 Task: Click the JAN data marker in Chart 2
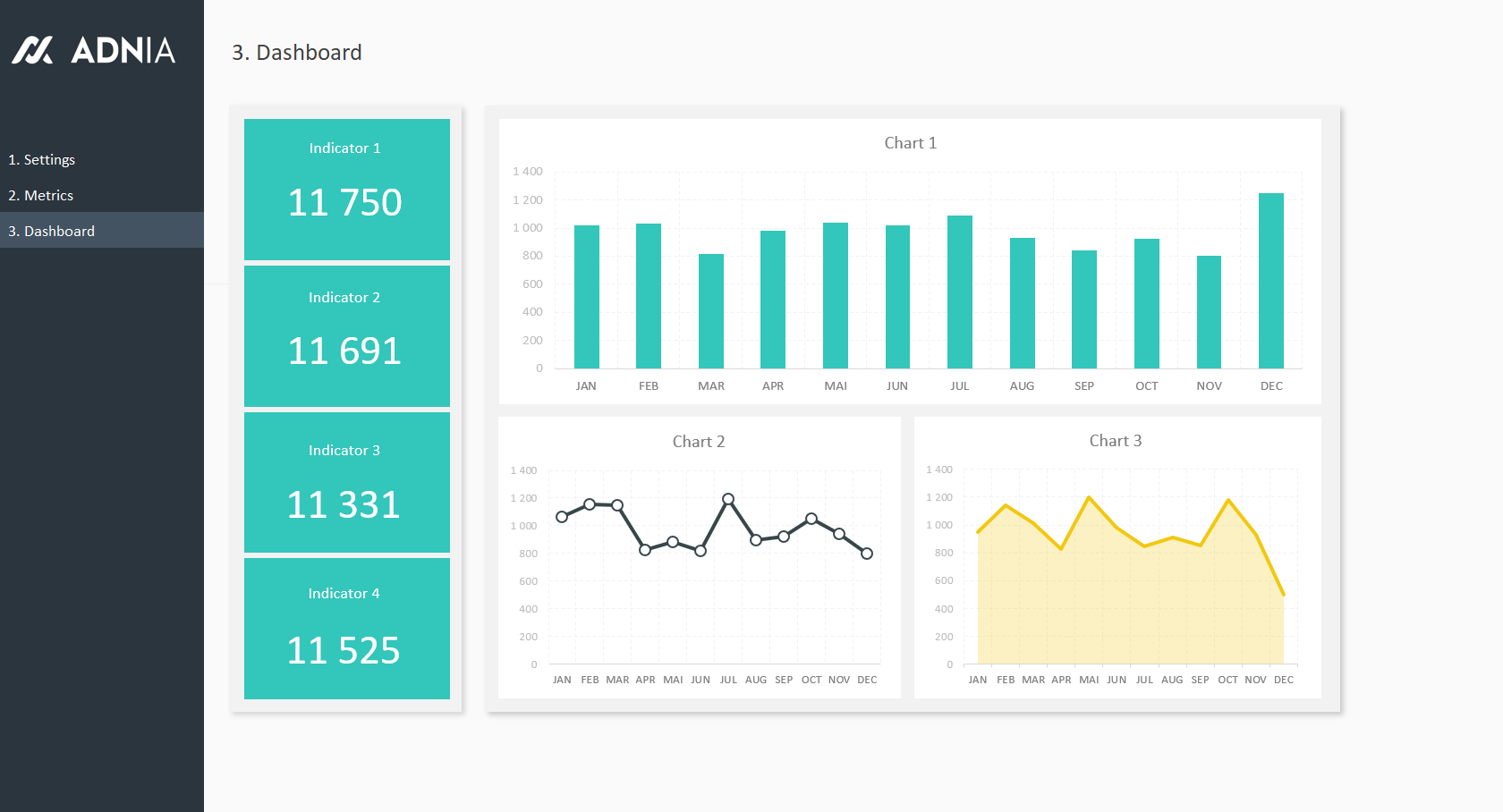(562, 517)
